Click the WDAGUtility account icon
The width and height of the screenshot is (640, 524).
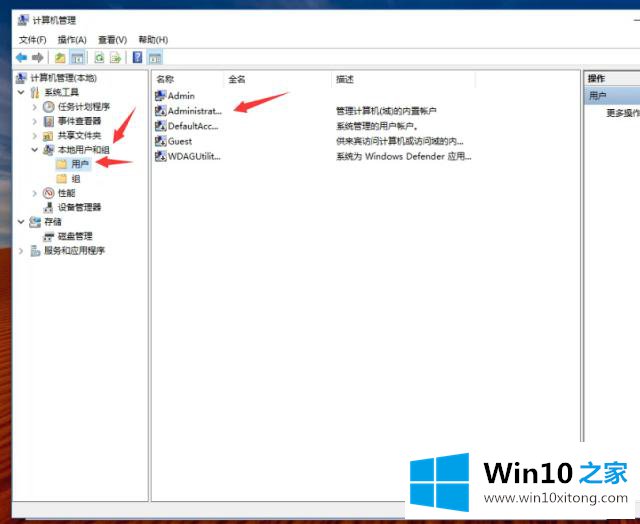[160, 156]
